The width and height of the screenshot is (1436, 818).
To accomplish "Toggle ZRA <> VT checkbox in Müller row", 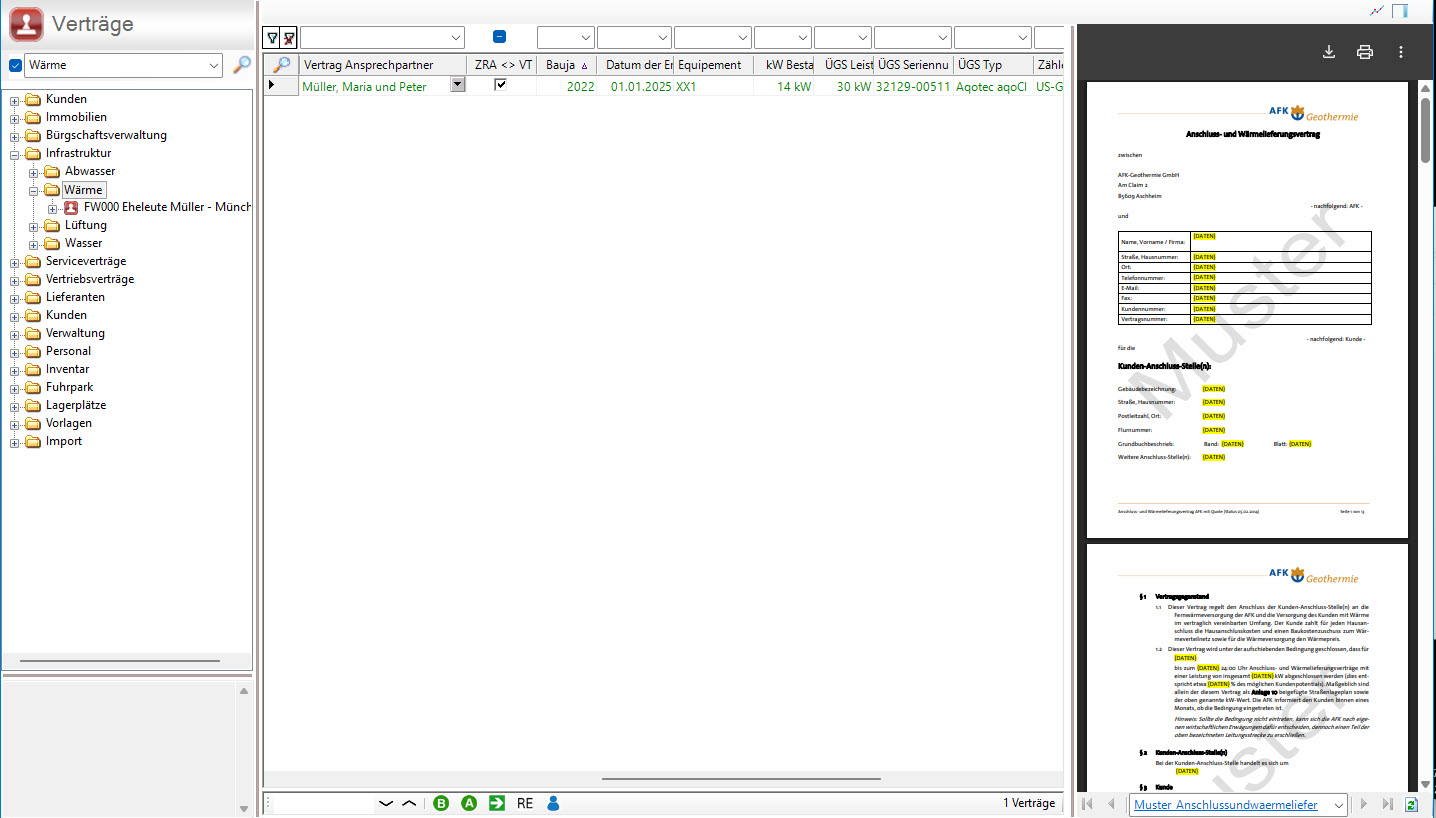I will coord(501,86).
